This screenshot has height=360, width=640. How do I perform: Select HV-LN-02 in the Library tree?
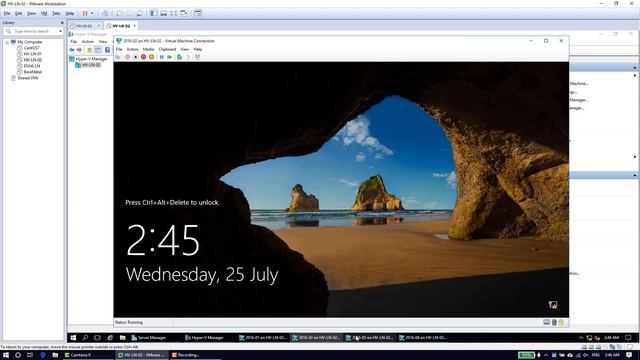32,60
